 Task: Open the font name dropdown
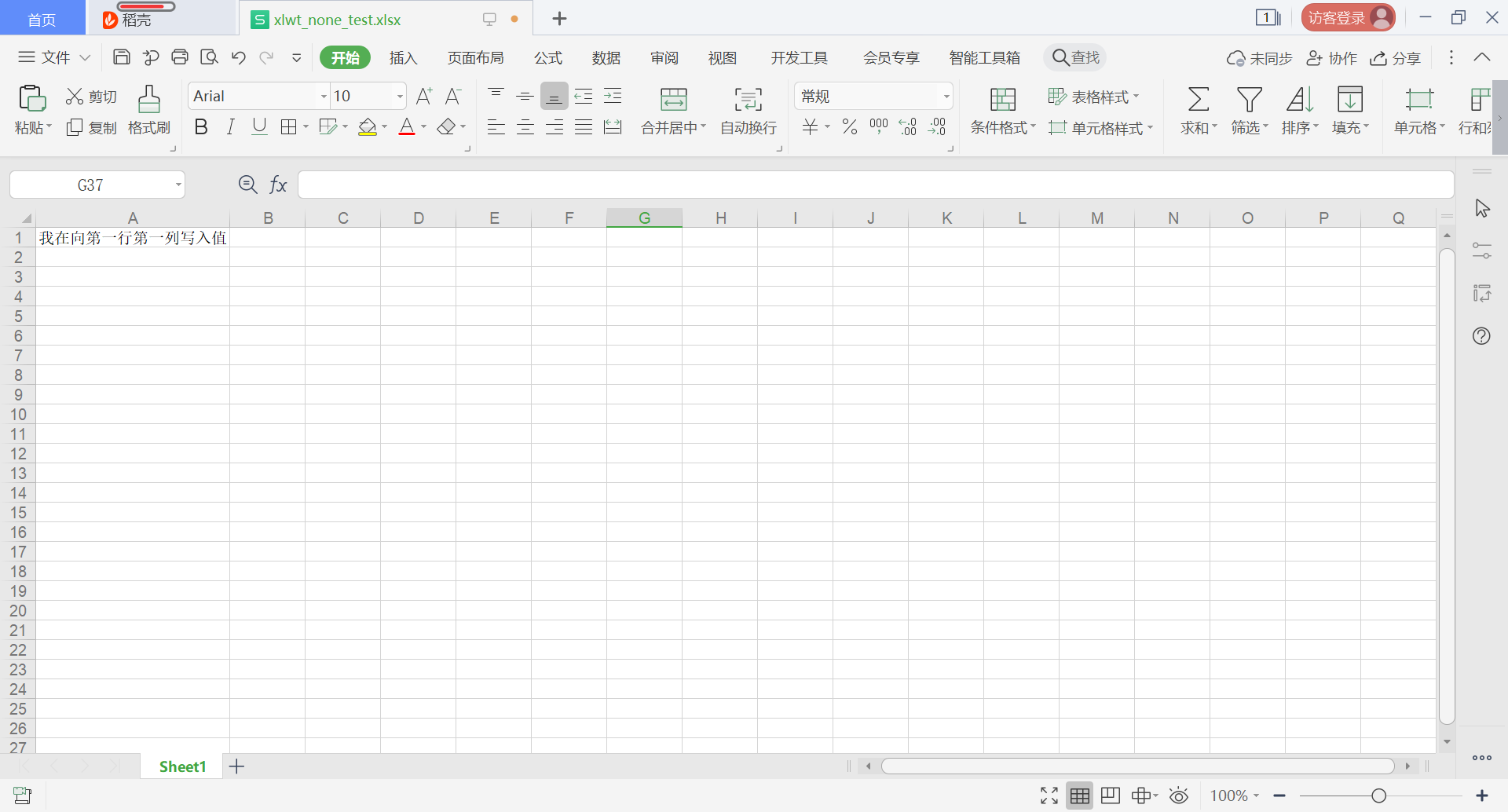coord(324,95)
